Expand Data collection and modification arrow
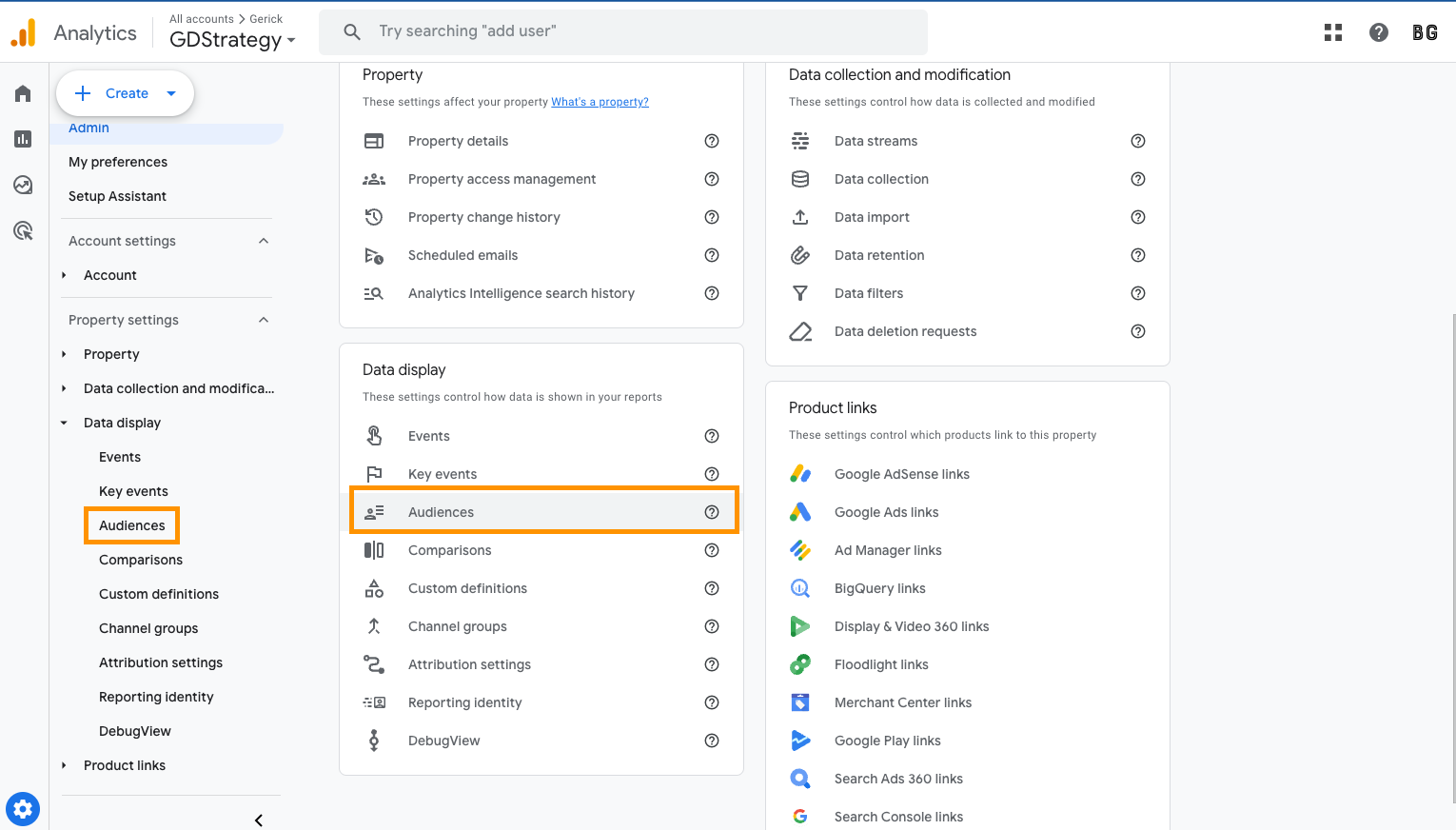The width and height of the screenshot is (1456, 830). click(x=64, y=388)
